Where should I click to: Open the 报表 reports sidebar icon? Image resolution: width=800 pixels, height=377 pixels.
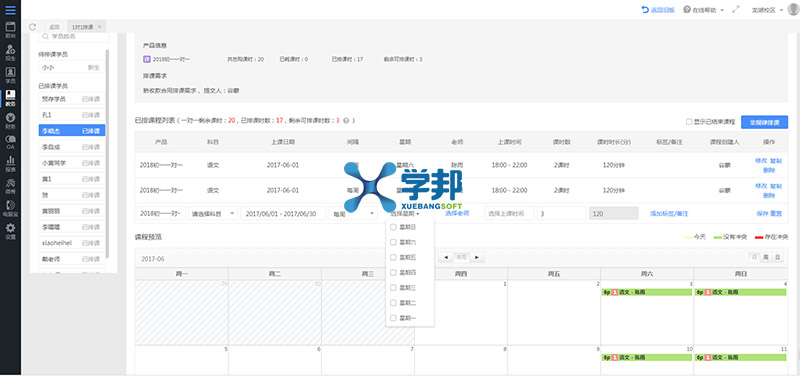10,164
